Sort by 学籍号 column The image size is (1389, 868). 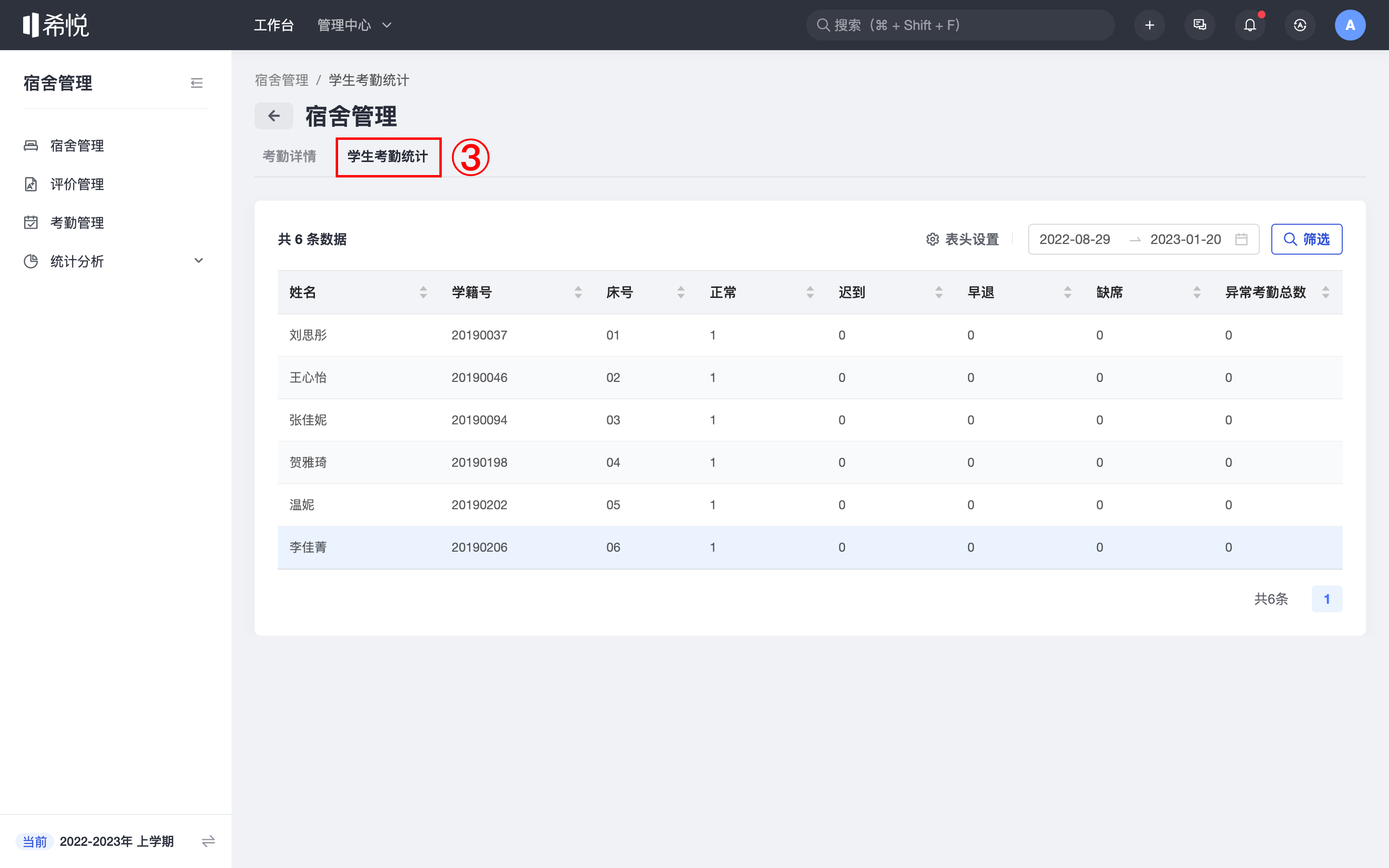578,292
